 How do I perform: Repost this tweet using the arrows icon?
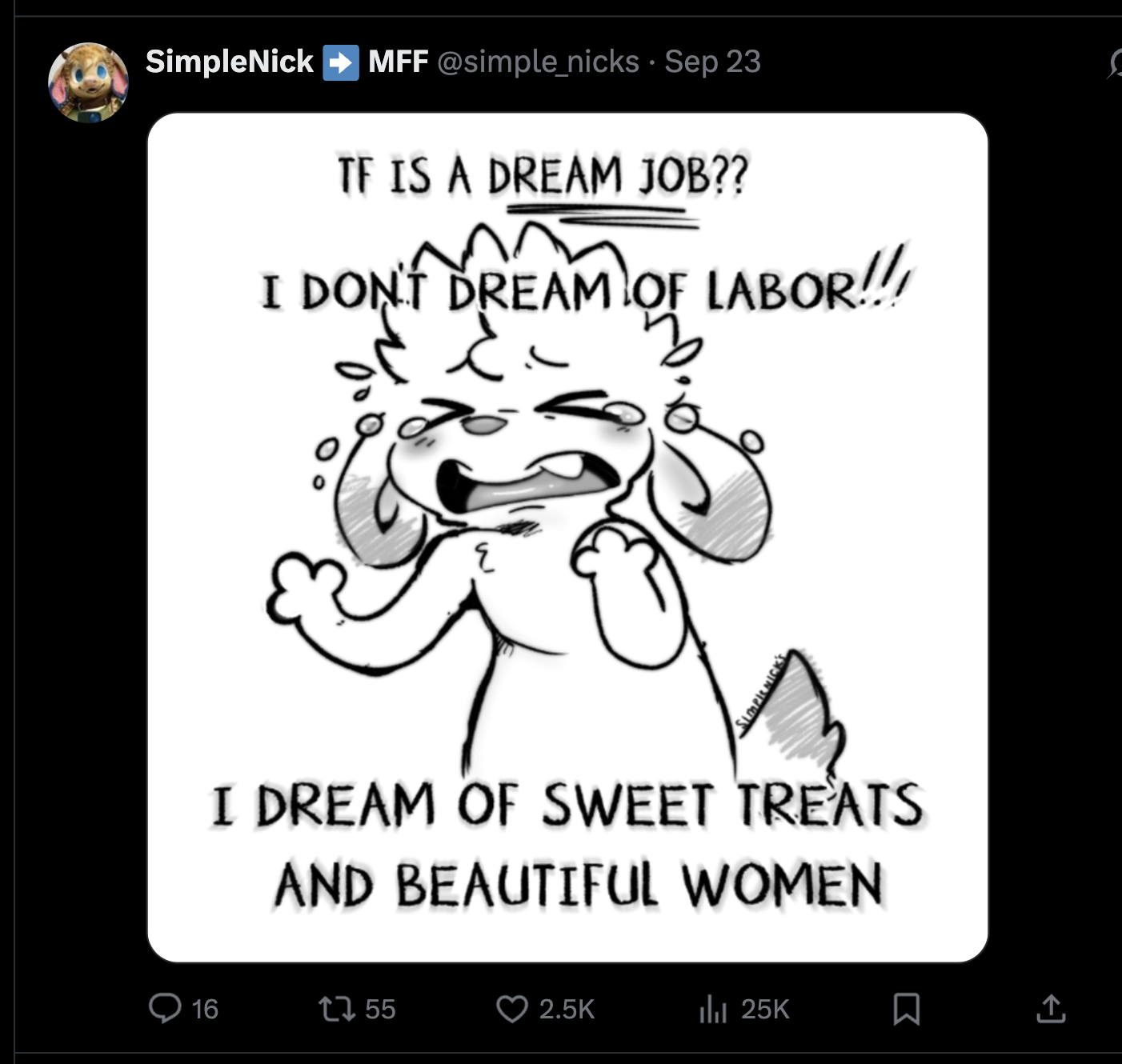337,1008
